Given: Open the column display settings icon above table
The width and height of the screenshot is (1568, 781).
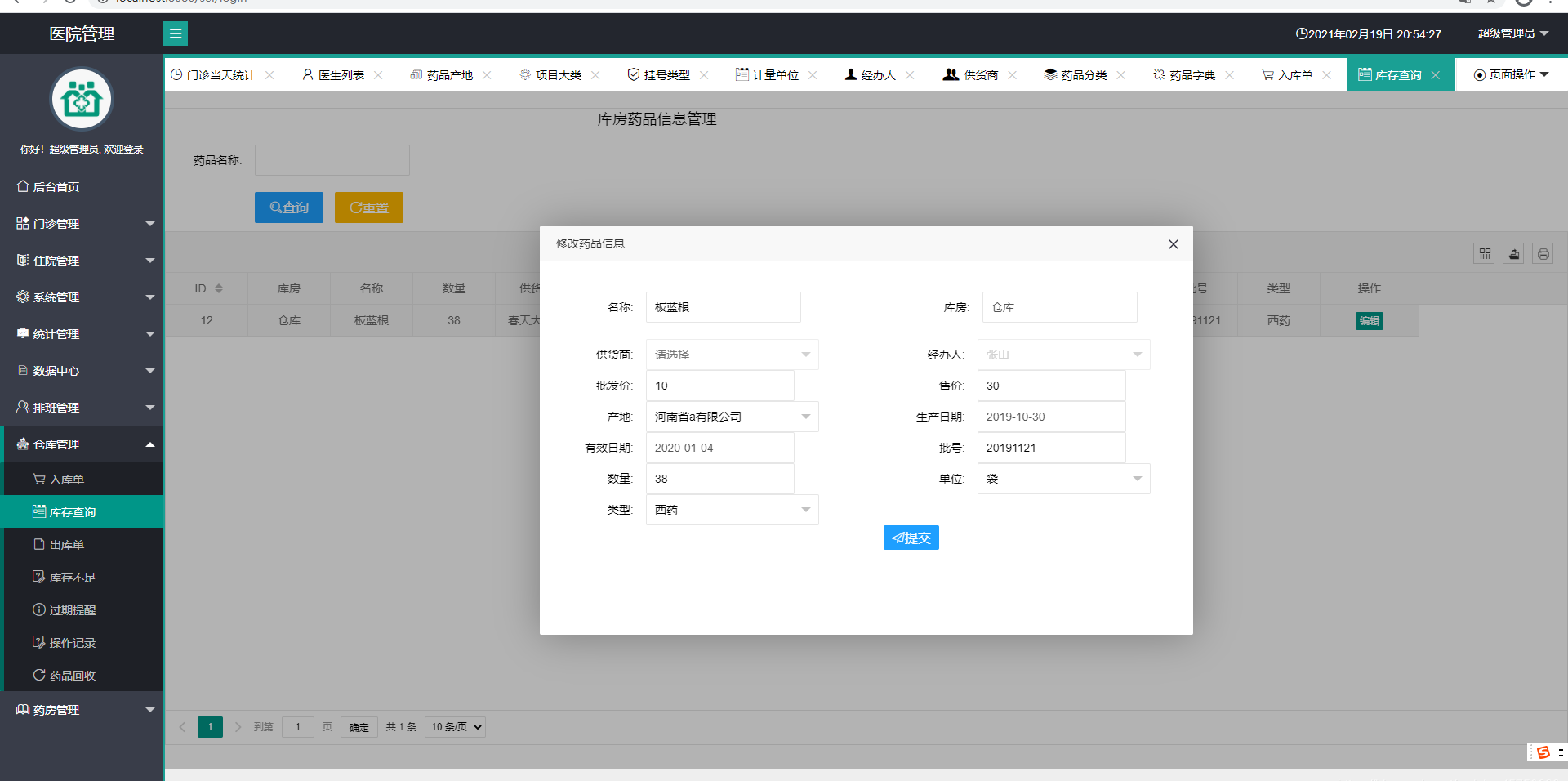Looking at the screenshot, I should (1484, 253).
